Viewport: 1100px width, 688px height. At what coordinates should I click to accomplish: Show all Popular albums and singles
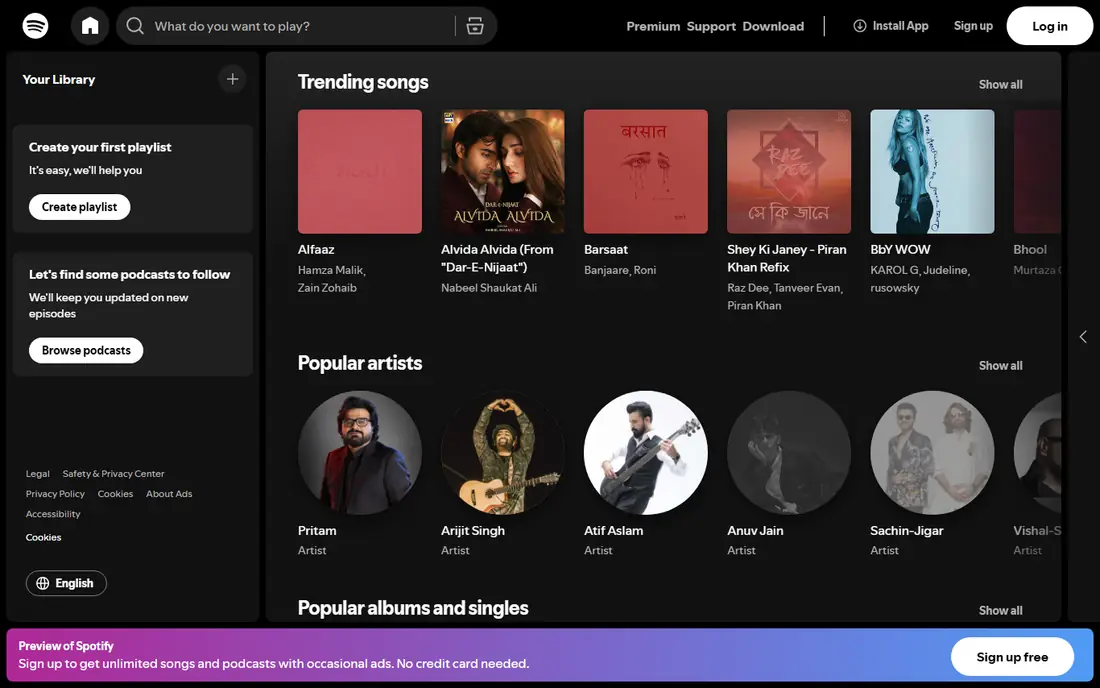coord(1000,610)
